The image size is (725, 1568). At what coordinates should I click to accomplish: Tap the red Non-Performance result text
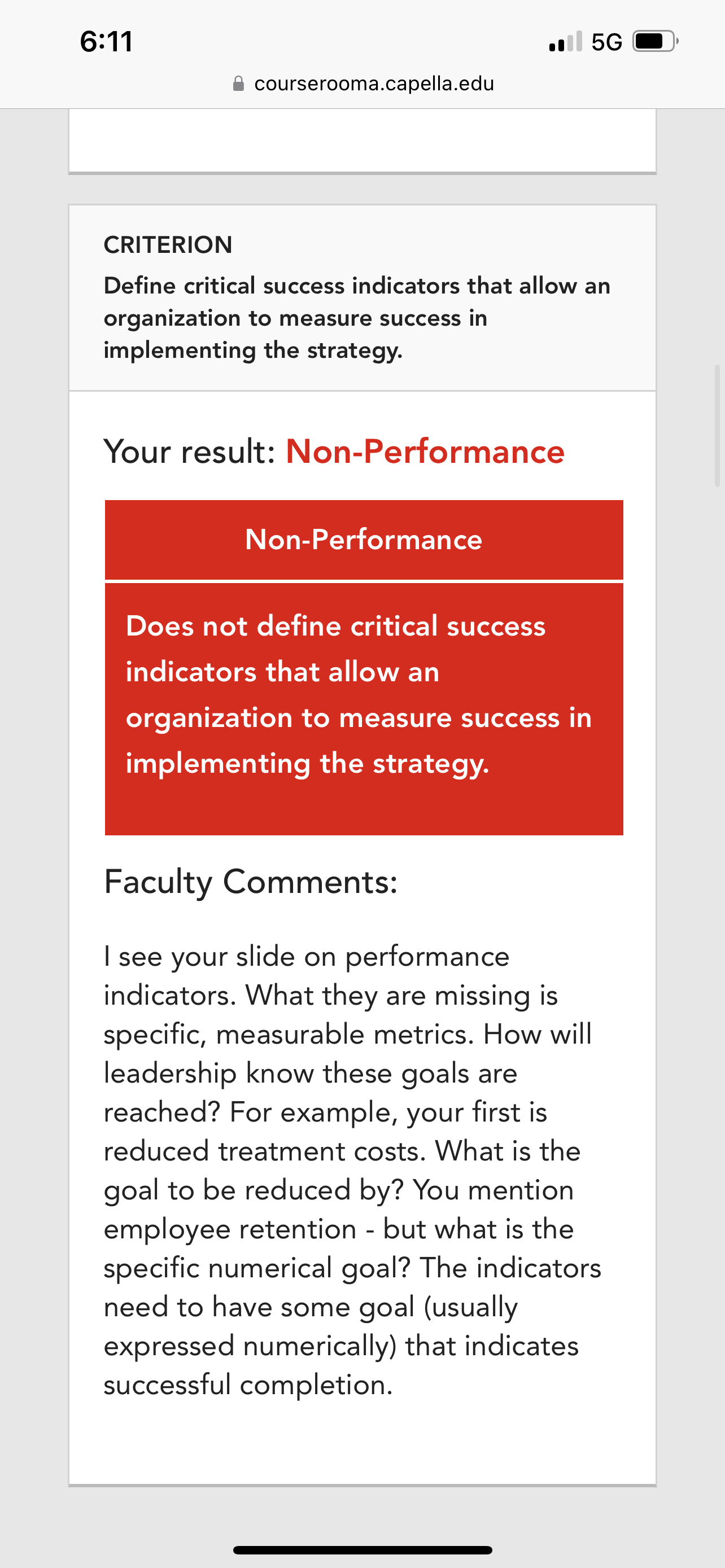[x=426, y=452]
